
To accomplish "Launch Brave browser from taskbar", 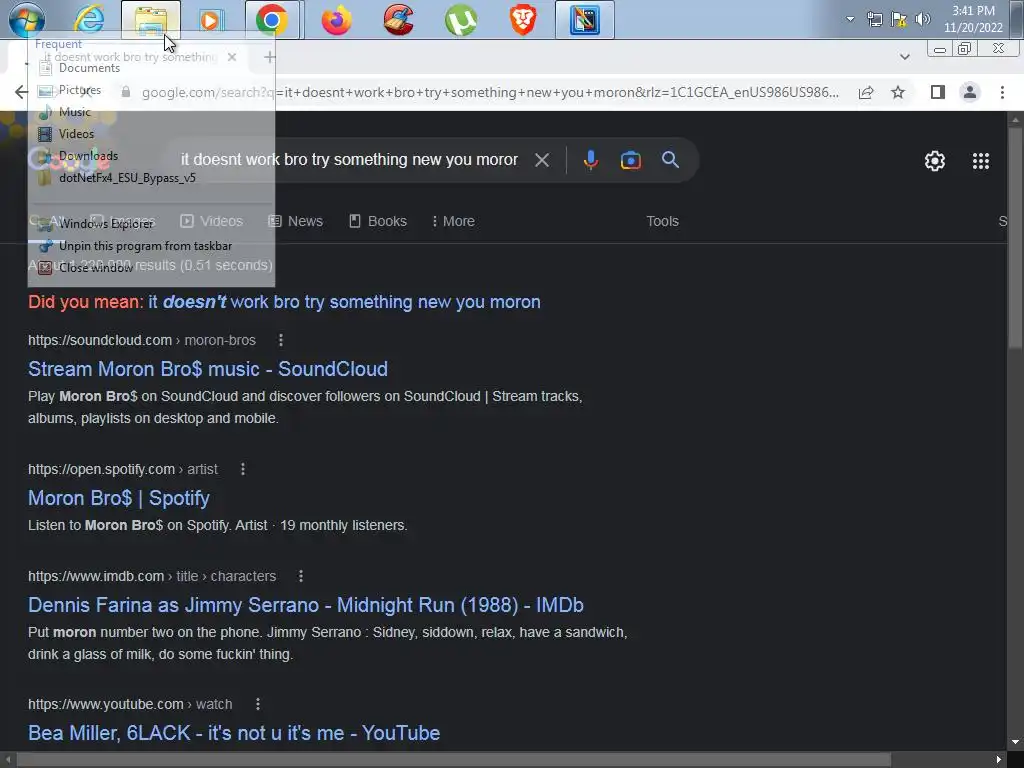I will (x=522, y=20).
